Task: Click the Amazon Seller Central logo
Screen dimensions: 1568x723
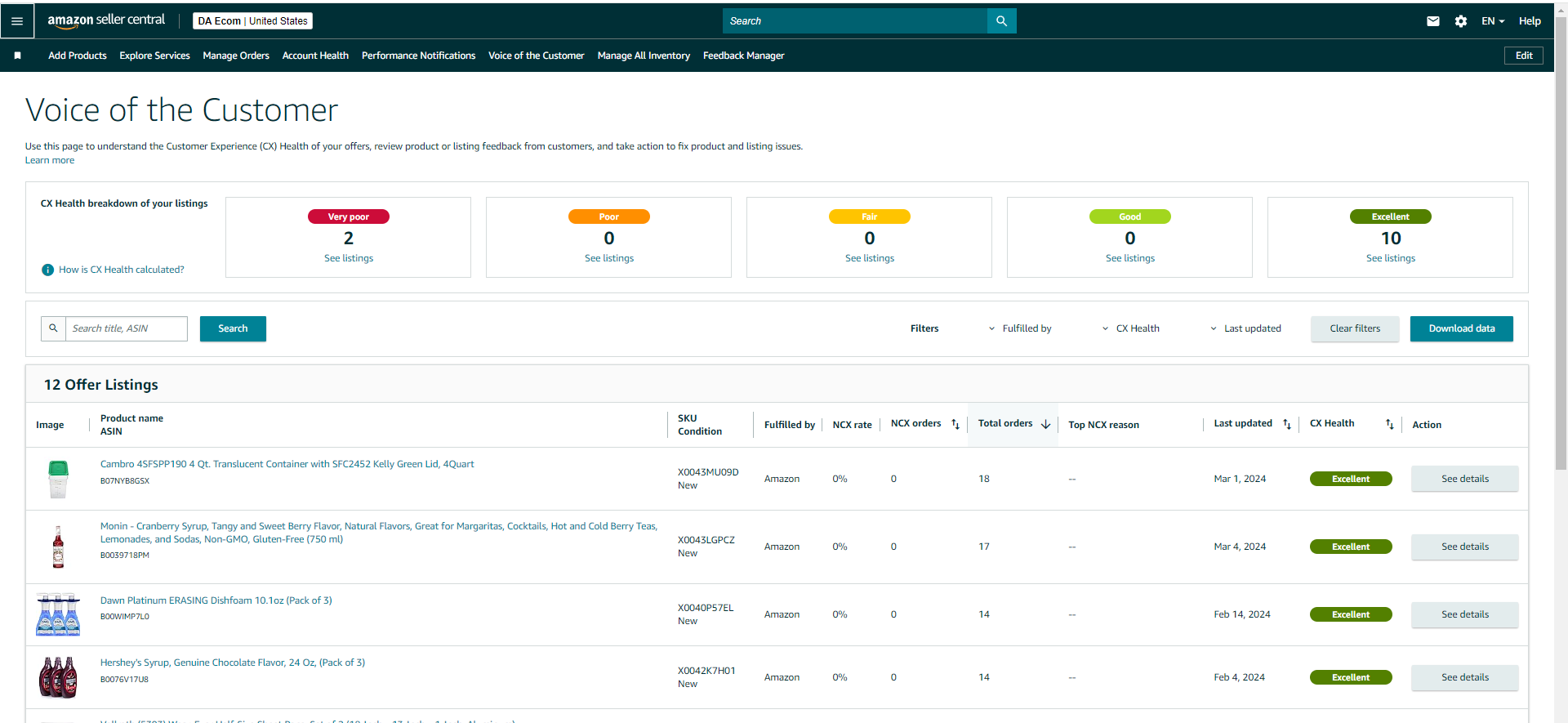Action: click(106, 20)
